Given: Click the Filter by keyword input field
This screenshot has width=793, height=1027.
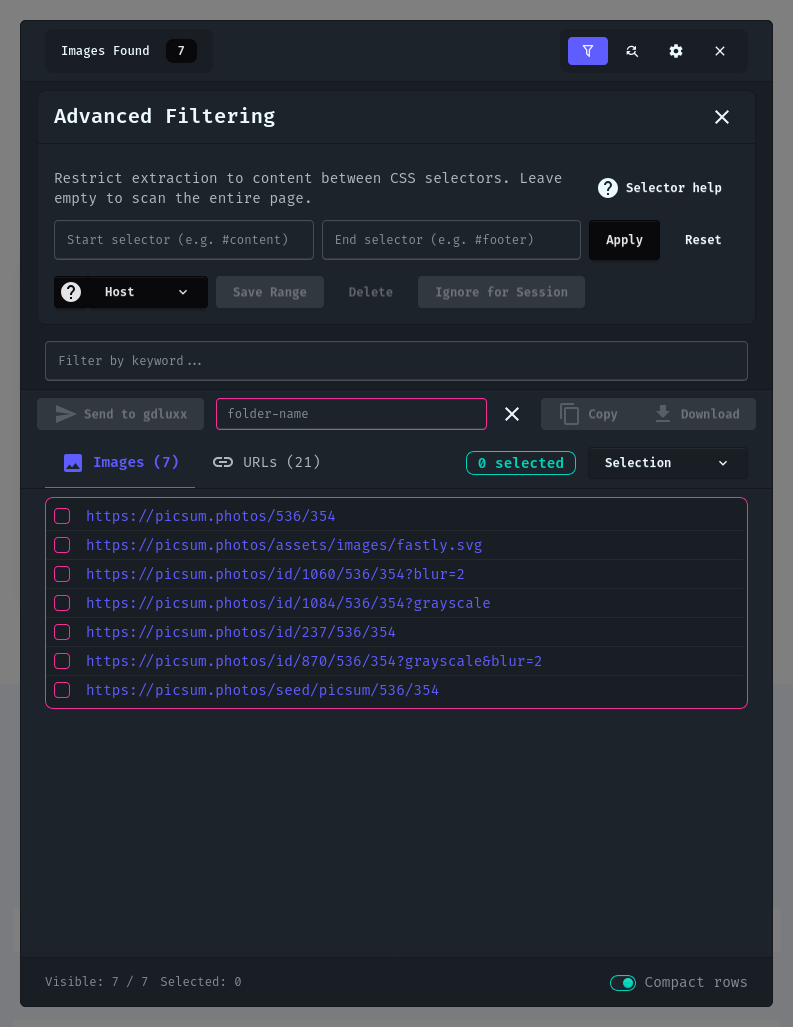Looking at the screenshot, I should tap(396, 361).
